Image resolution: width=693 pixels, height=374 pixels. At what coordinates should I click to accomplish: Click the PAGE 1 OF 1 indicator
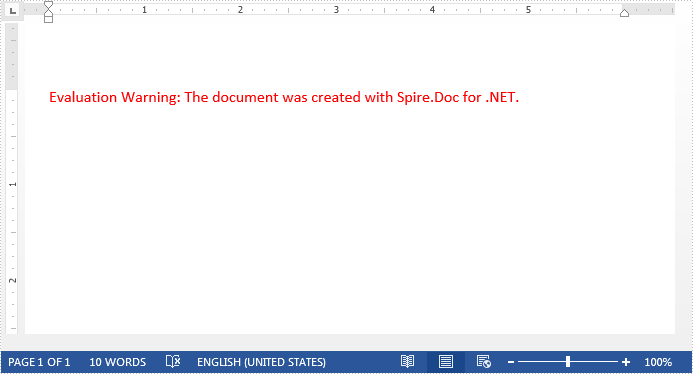coord(39,362)
